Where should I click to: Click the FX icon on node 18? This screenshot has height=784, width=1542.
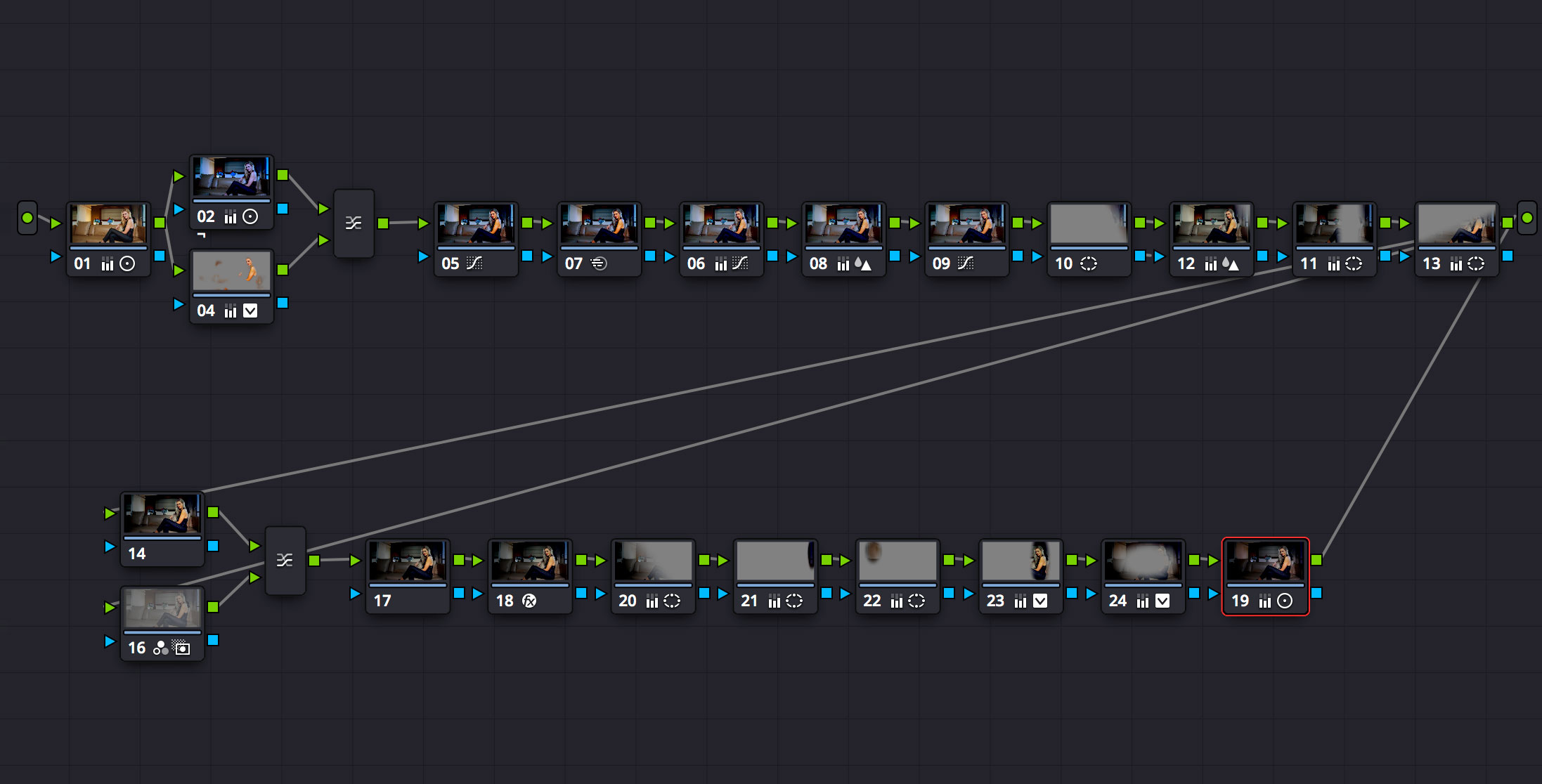coord(529,601)
